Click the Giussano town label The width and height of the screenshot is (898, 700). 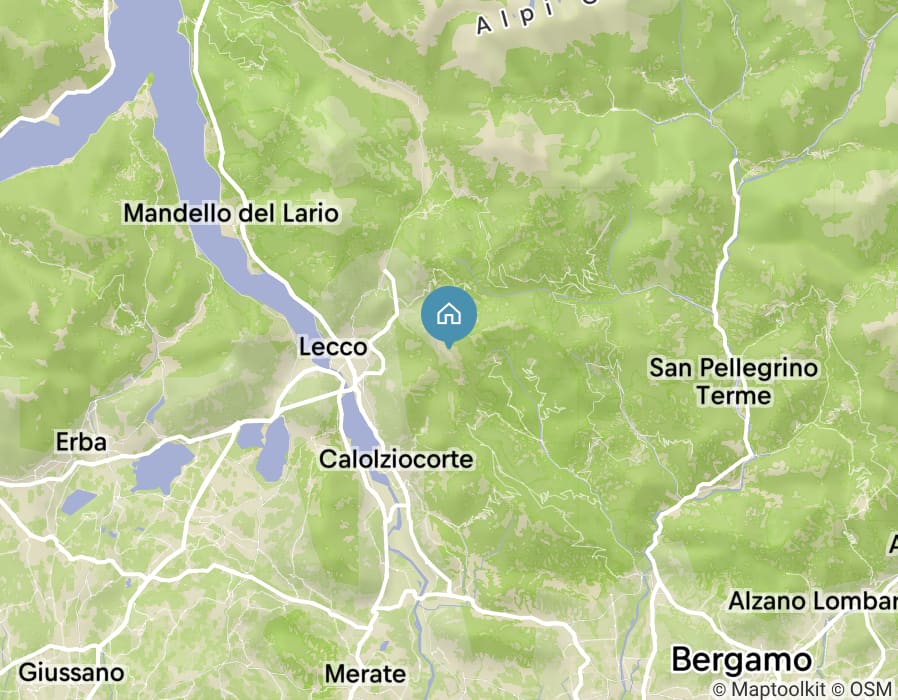(x=71, y=673)
